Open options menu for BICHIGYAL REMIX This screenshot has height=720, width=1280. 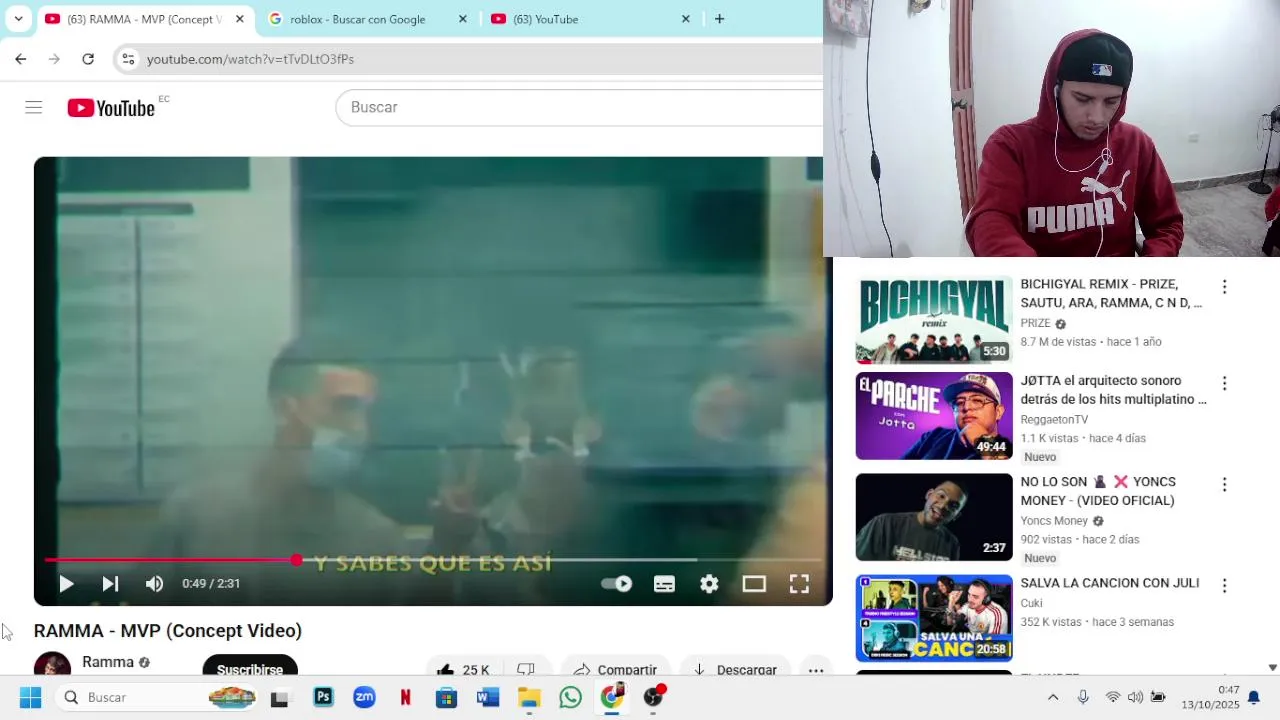click(x=1224, y=287)
